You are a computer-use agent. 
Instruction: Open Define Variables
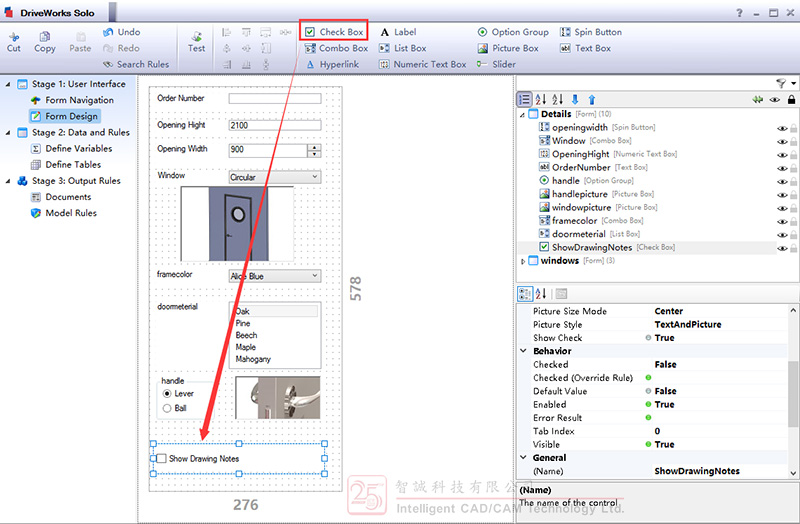(79, 148)
